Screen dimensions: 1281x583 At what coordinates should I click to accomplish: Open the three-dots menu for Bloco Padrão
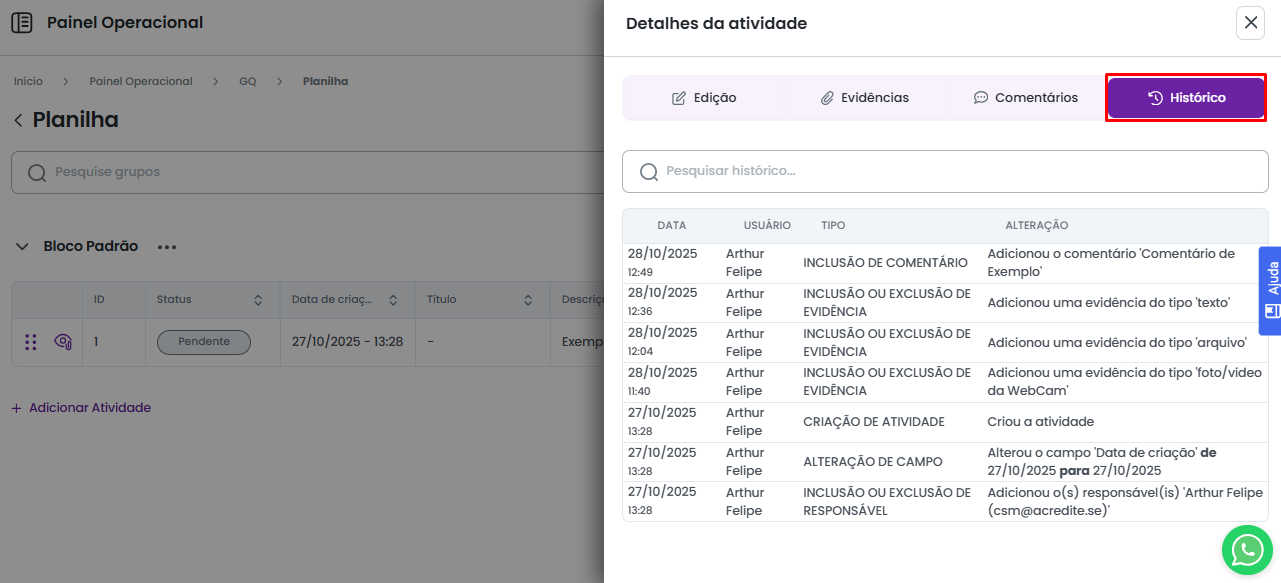click(166, 247)
